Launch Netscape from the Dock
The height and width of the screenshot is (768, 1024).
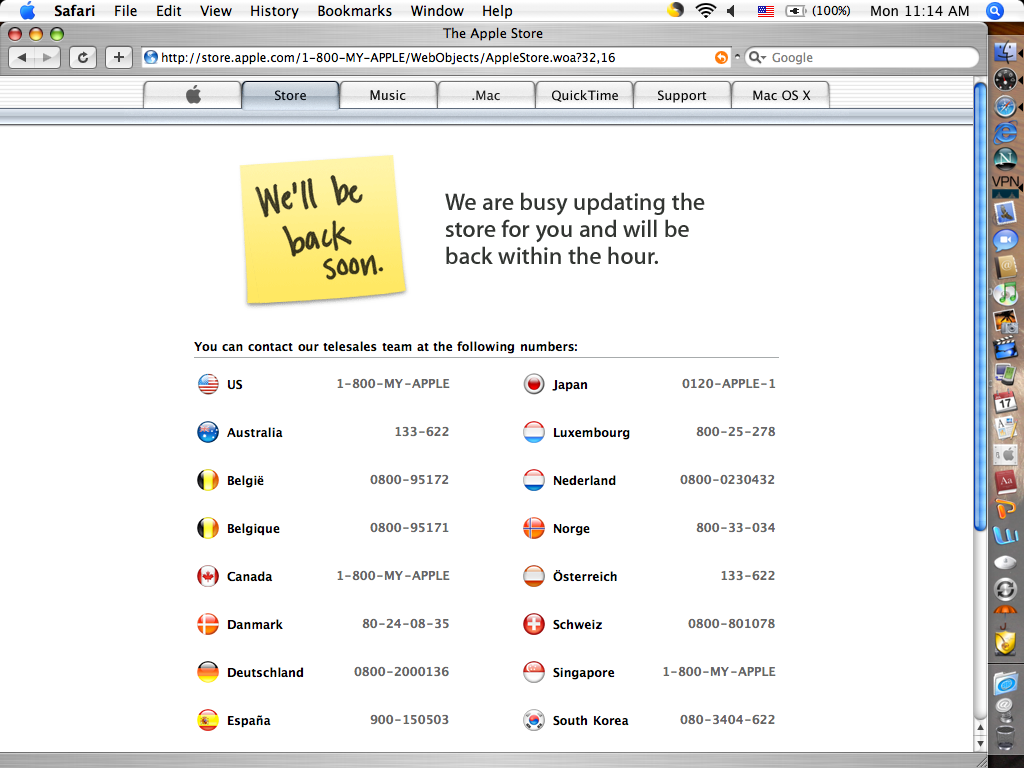(x=1005, y=159)
